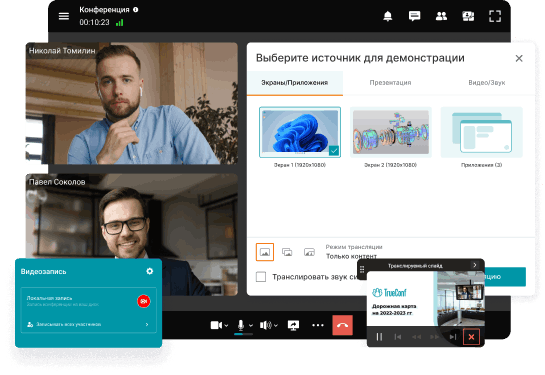
Task: Show the participants list icon
Action: tap(441, 16)
